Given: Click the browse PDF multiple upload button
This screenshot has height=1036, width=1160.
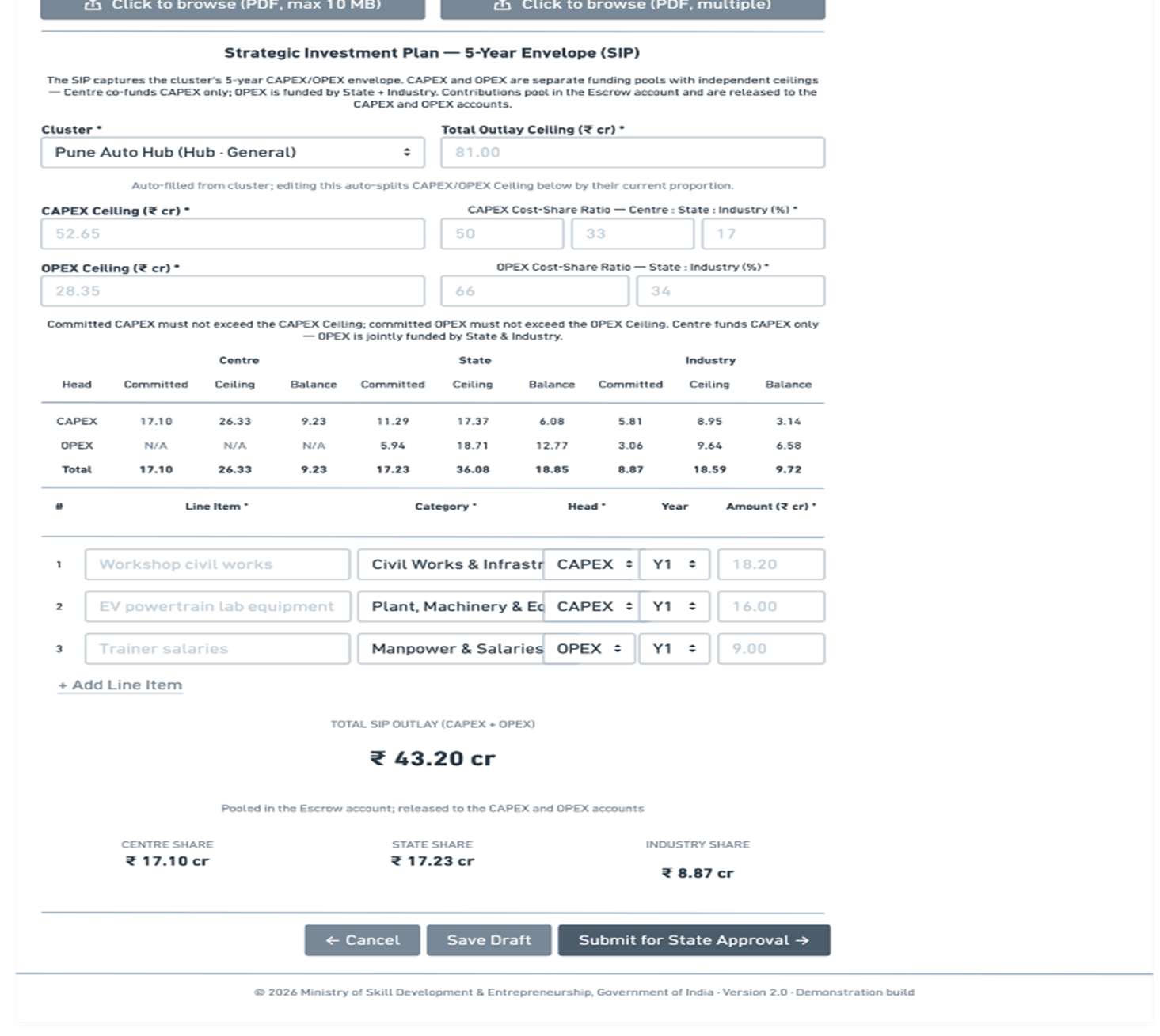Looking at the screenshot, I should (633, 6).
